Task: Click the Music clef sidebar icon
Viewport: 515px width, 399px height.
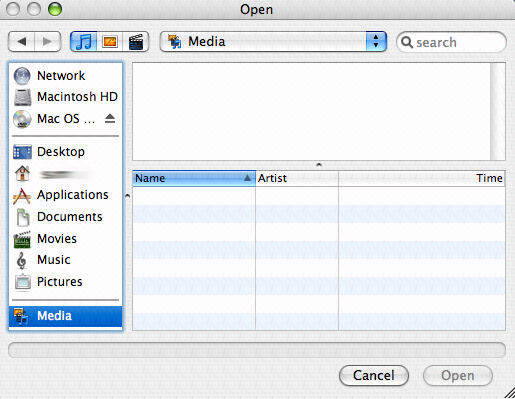Action: coord(21,260)
